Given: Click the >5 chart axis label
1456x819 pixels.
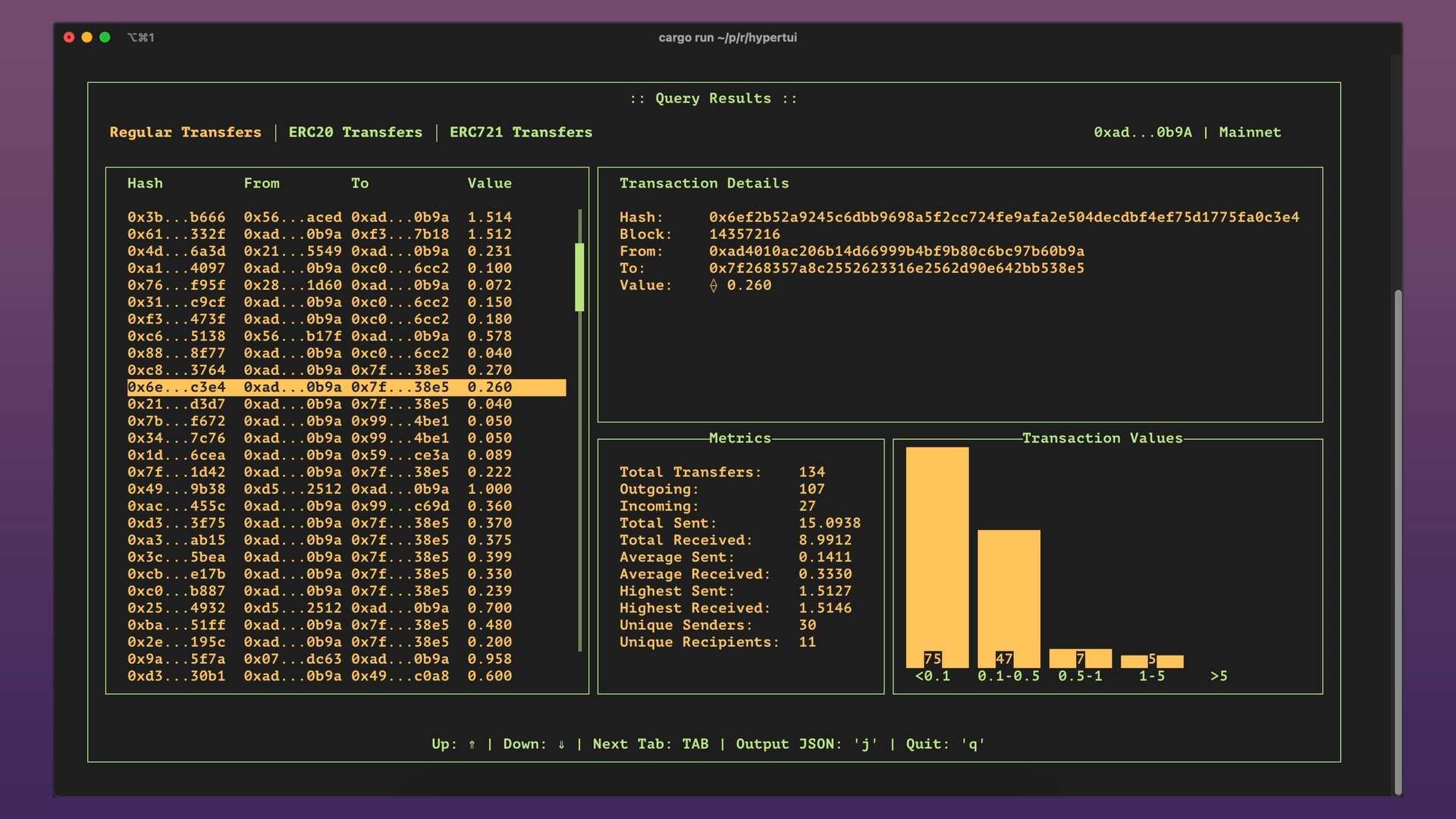Looking at the screenshot, I should coord(1219,676).
